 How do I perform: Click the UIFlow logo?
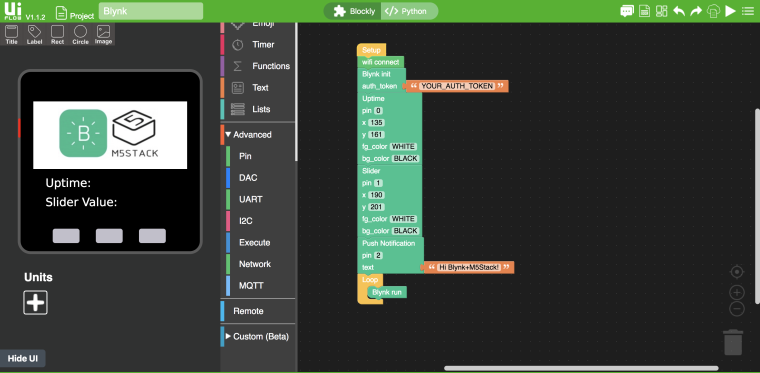tap(13, 11)
